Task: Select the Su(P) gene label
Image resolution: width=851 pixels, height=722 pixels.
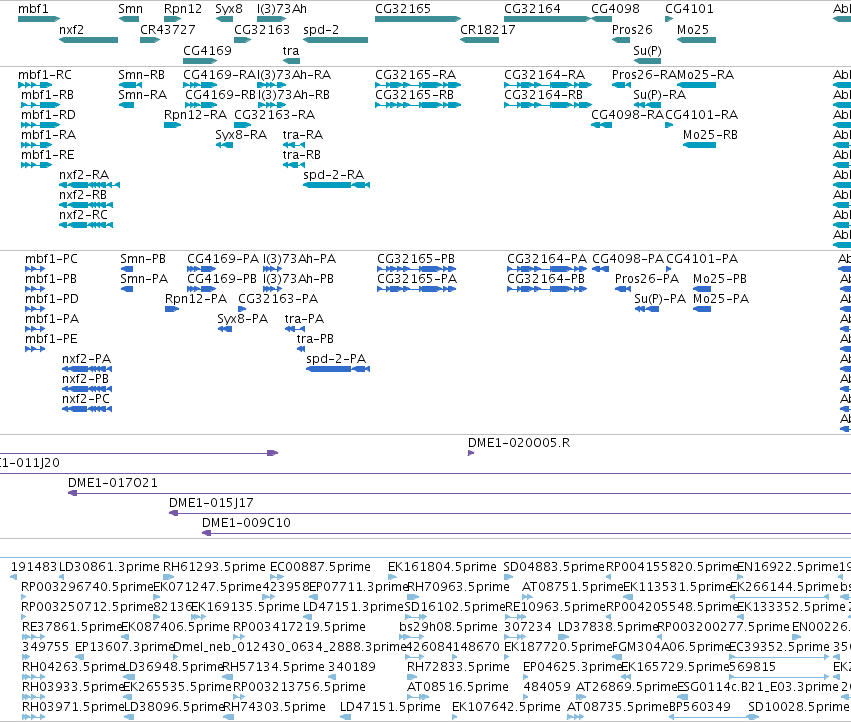Action: click(647, 50)
